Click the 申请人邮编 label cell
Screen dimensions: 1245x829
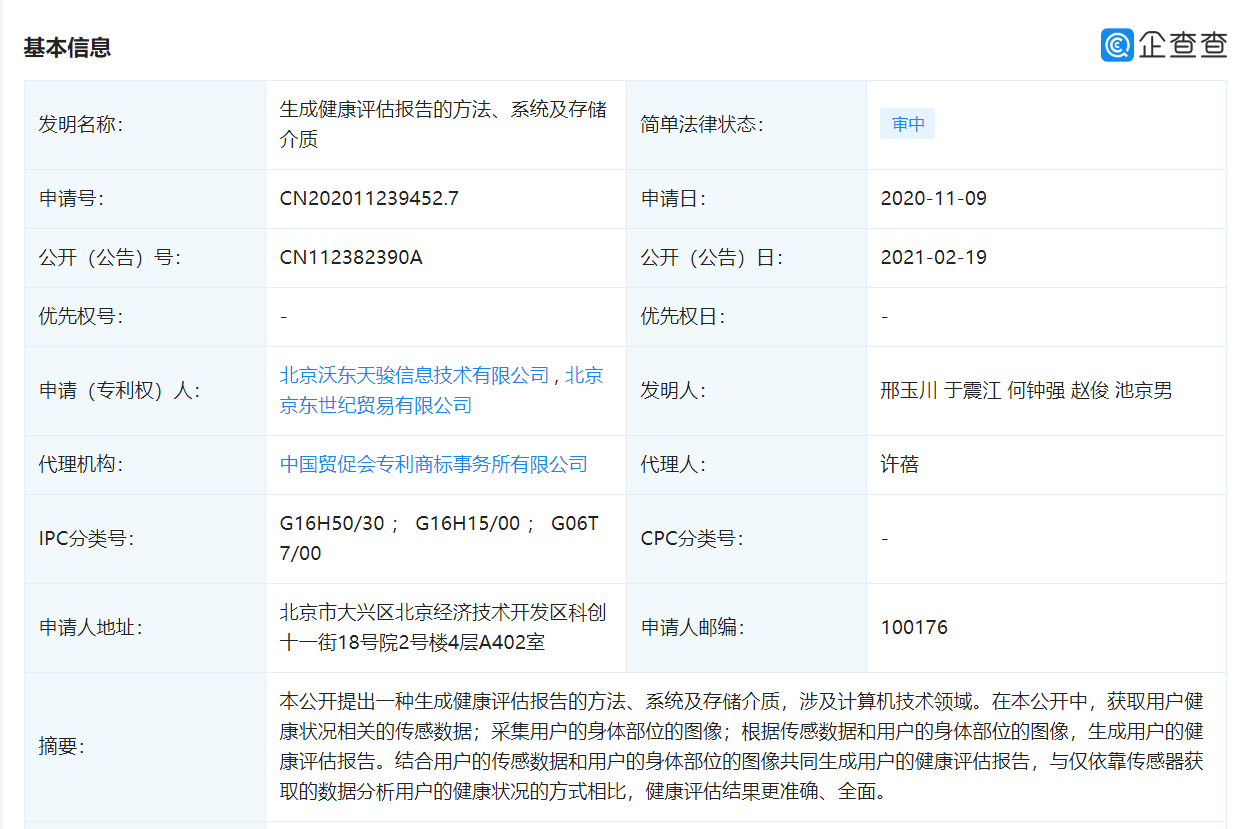pyautogui.click(x=746, y=628)
